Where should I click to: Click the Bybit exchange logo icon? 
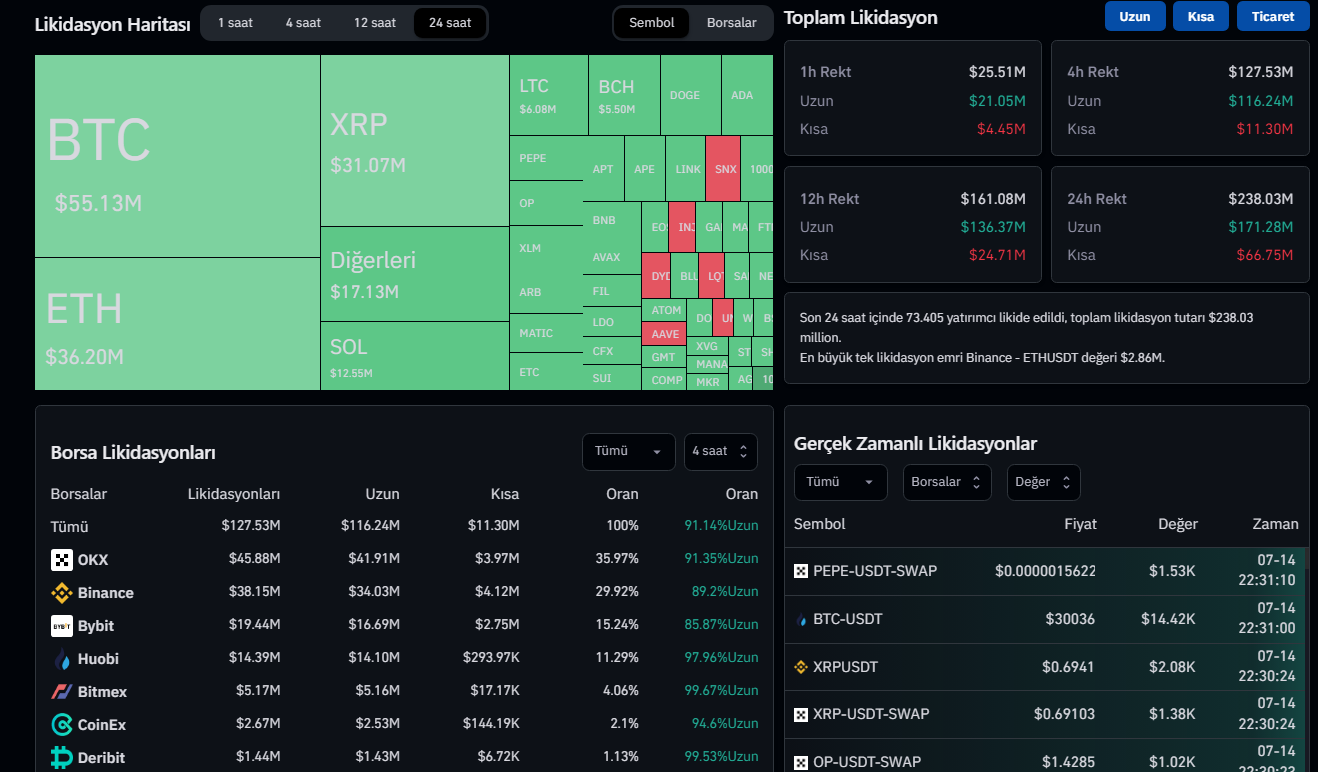point(62,626)
